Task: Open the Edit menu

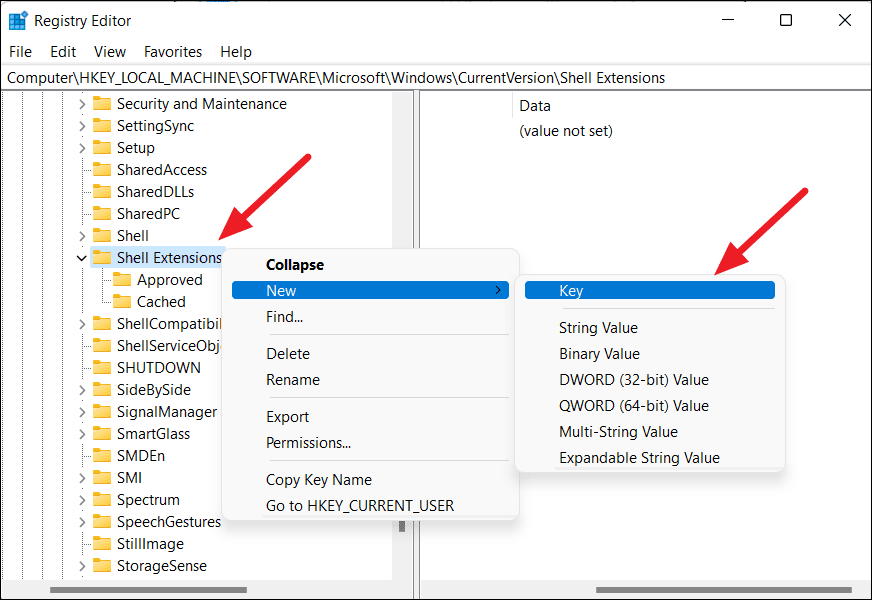Action: (63, 52)
